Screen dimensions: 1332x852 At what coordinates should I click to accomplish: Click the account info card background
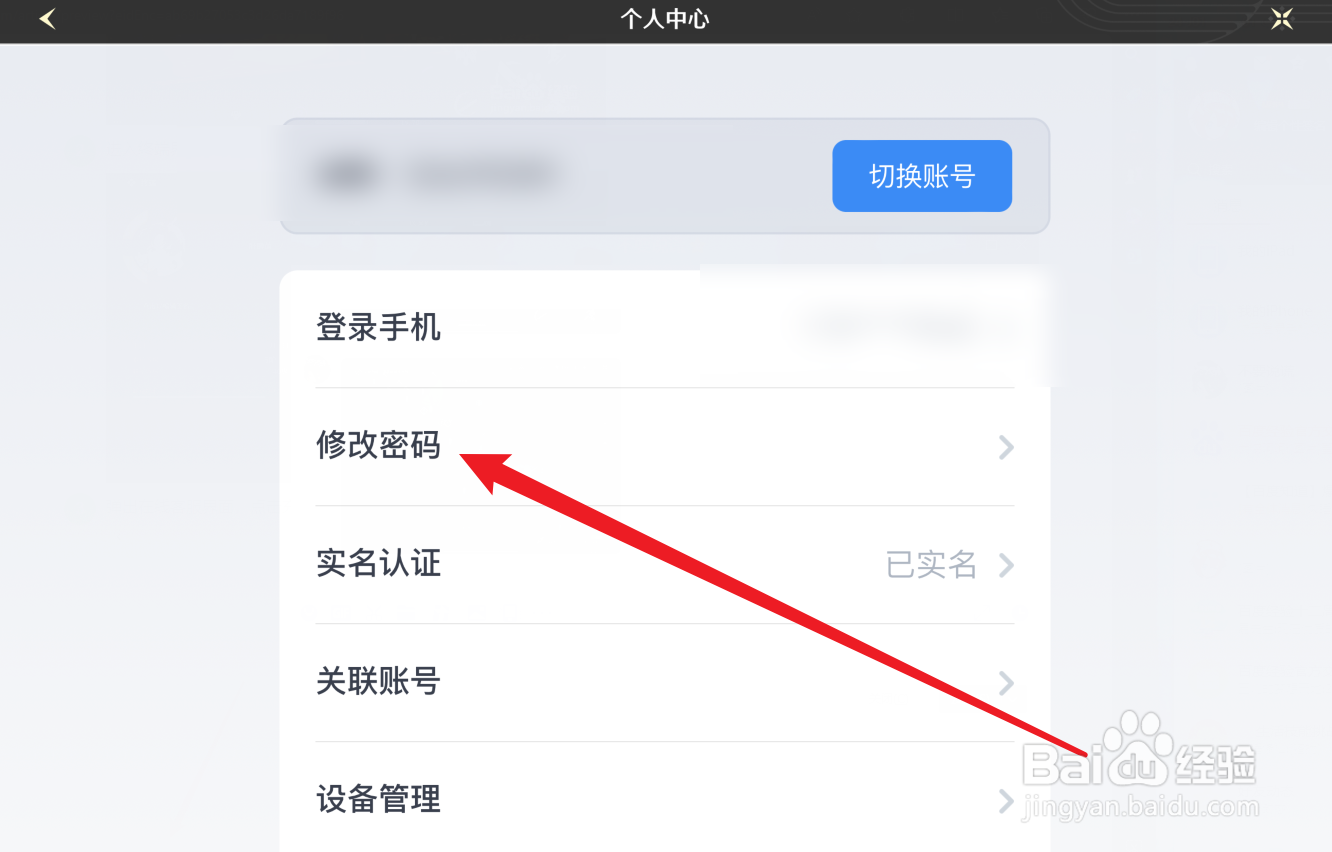665,176
